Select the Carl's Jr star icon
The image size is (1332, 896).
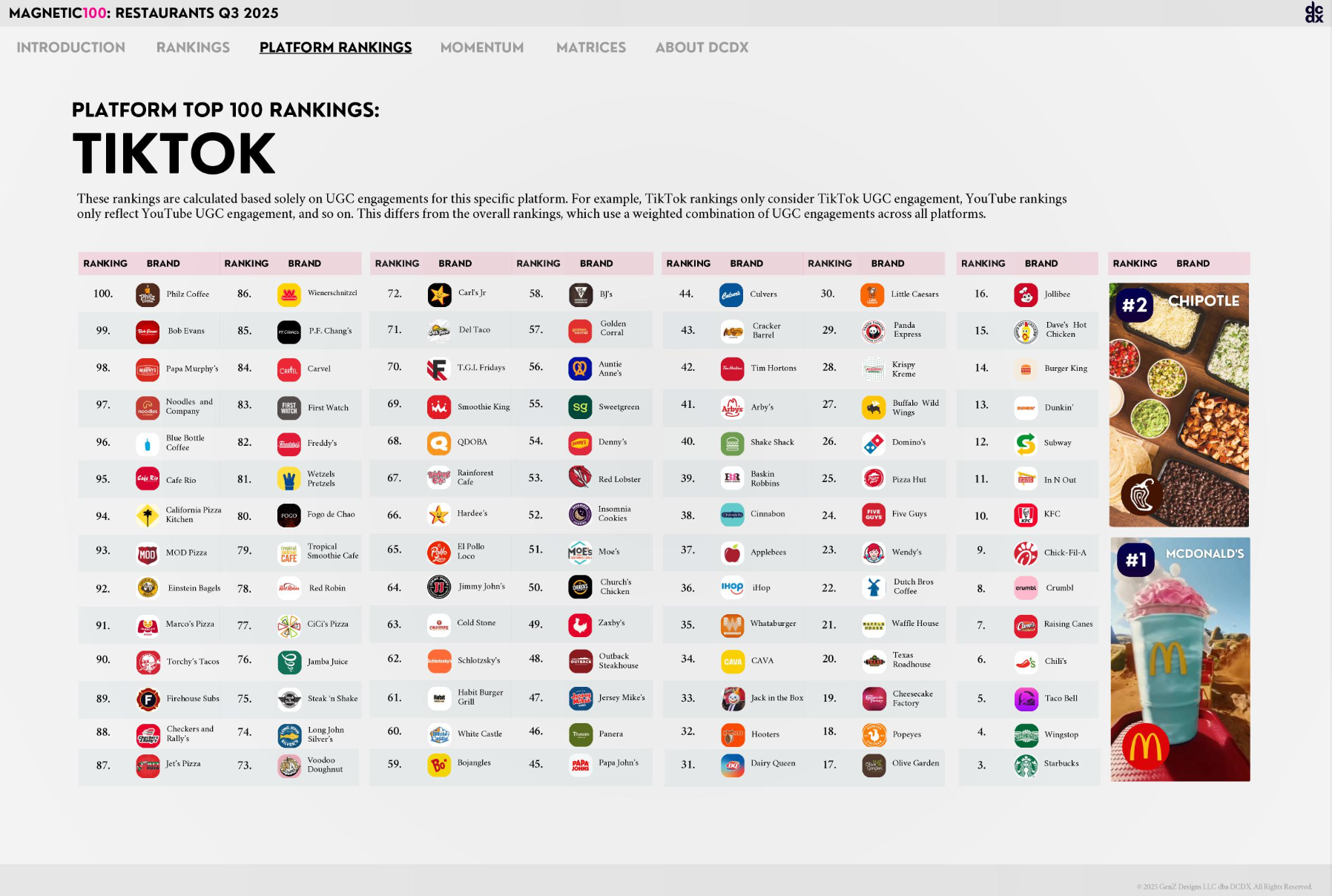tap(439, 294)
